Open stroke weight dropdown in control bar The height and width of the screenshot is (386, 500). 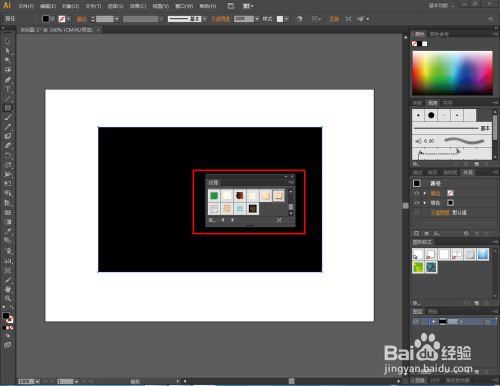pyautogui.click(x=117, y=19)
